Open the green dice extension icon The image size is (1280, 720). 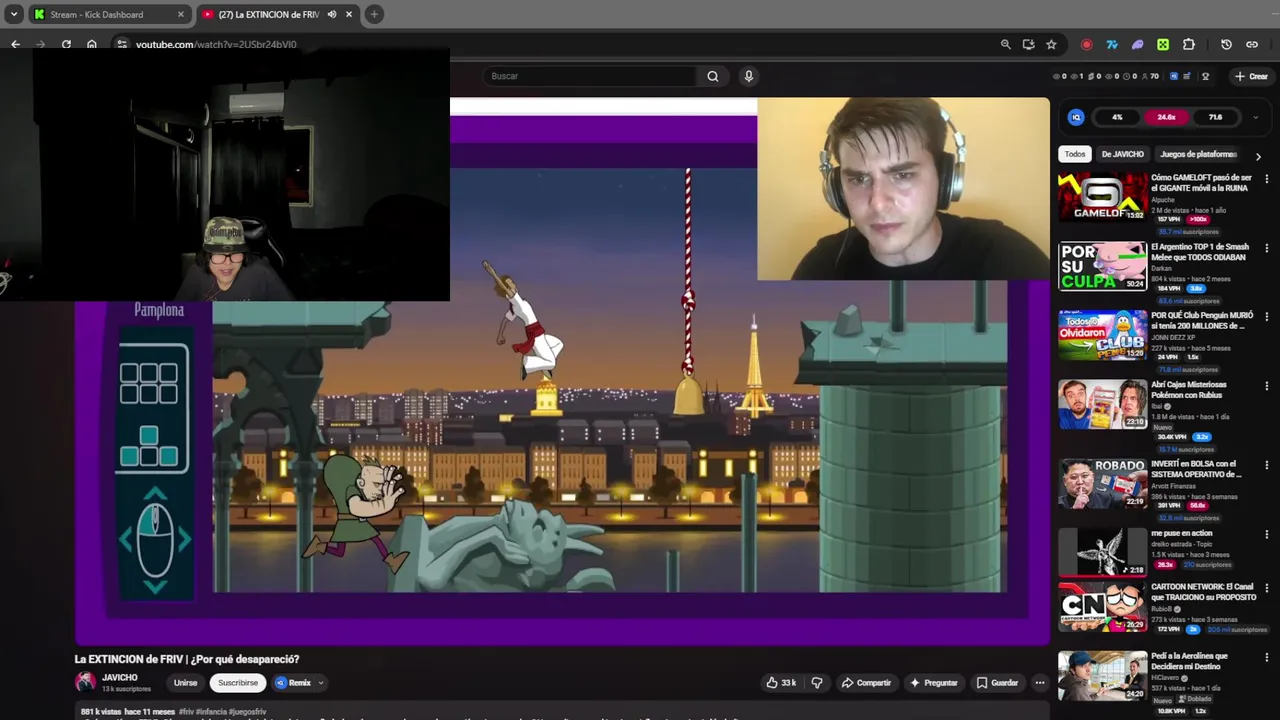pos(1163,44)
